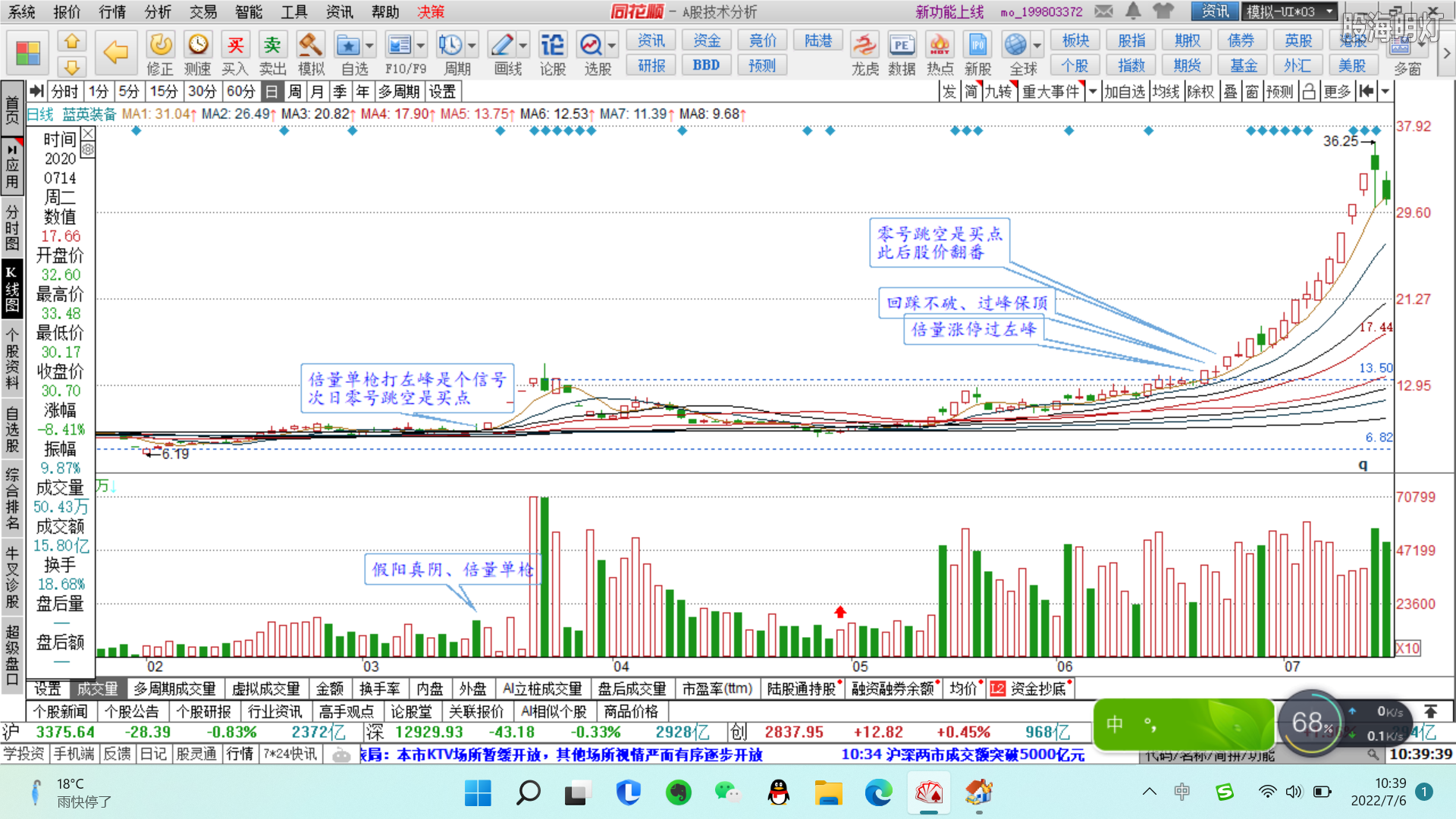Open the Windows Start button
This screenshot has height=819, width=1456.
pyautogui.click(x=477, y=792)
